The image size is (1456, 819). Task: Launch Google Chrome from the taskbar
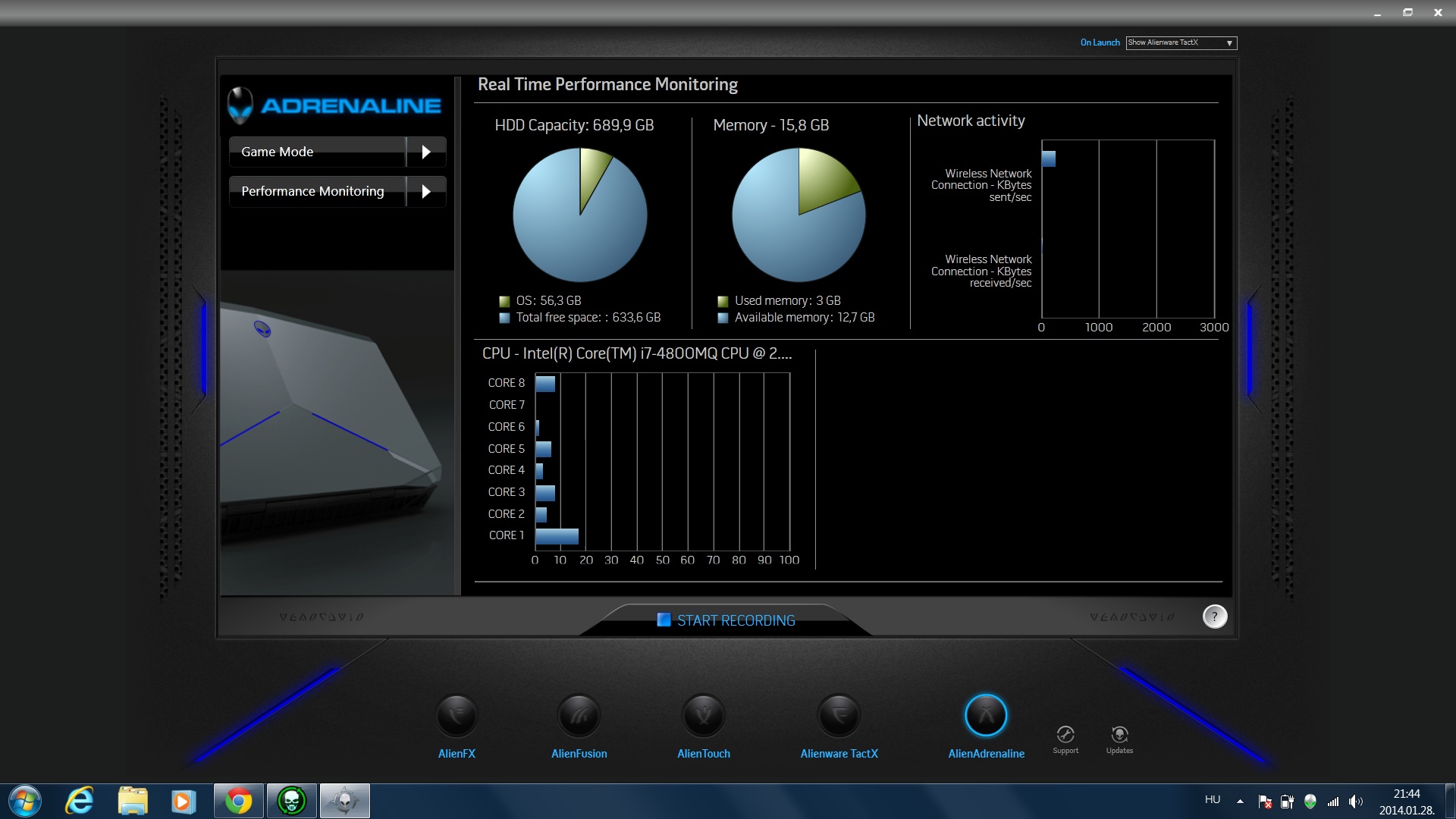238,801
